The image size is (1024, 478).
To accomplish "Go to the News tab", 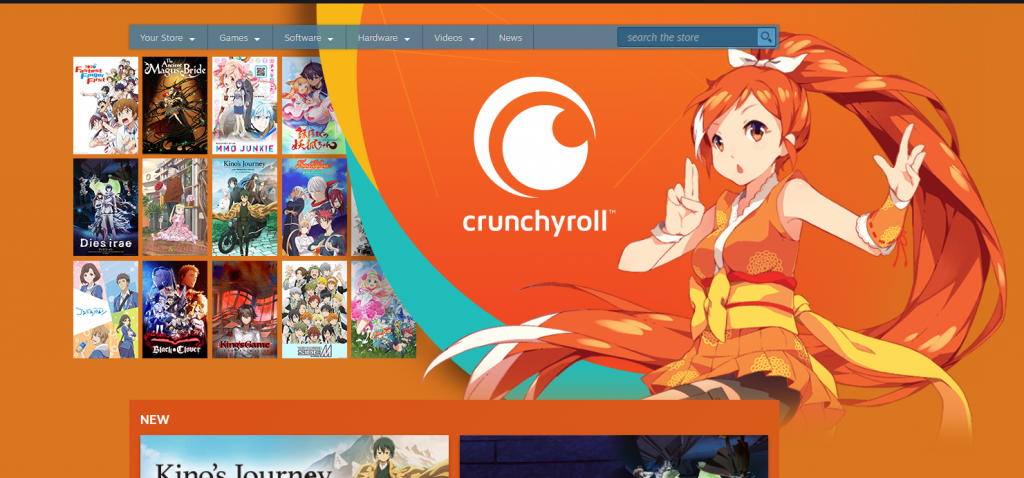I will tap(511, 37).
